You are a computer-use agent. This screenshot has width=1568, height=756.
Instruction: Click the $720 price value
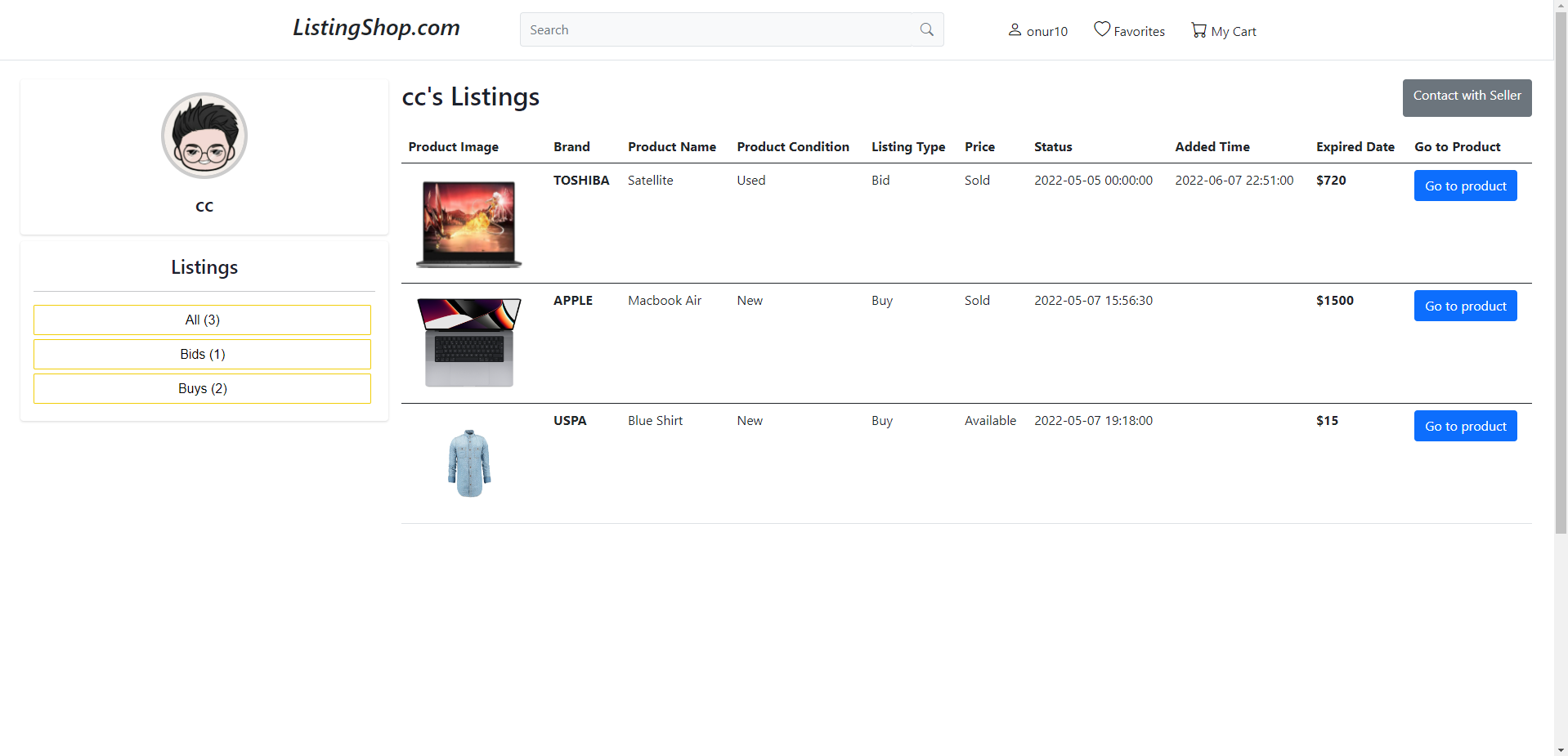(x=1331, y=180)
